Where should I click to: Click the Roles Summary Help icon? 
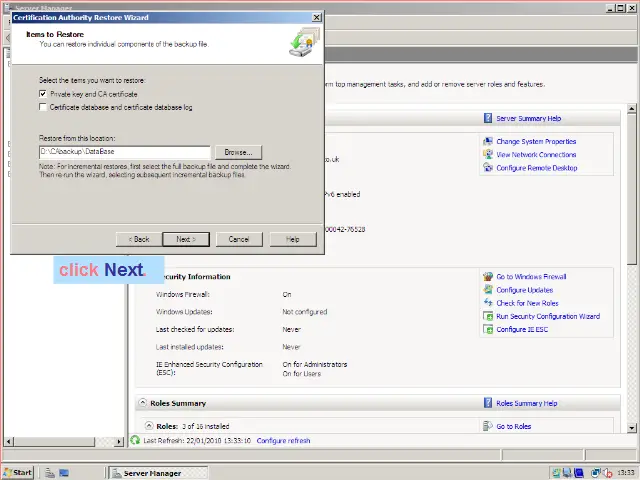click(488, 403)
